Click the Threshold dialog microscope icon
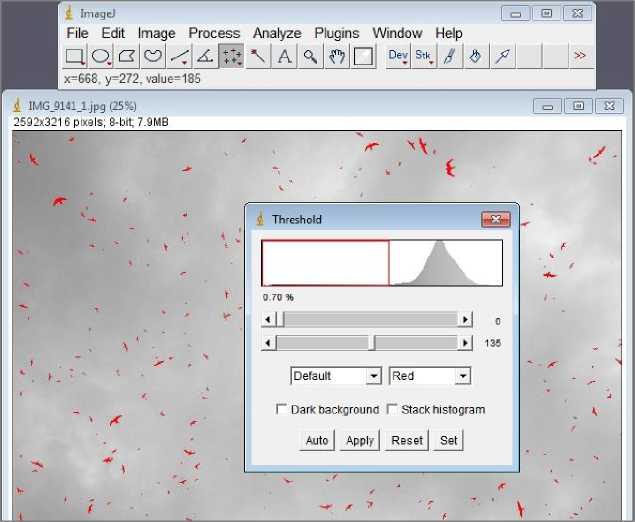Image resolution: width=635 pixels, height=522 pixels. 260,219
